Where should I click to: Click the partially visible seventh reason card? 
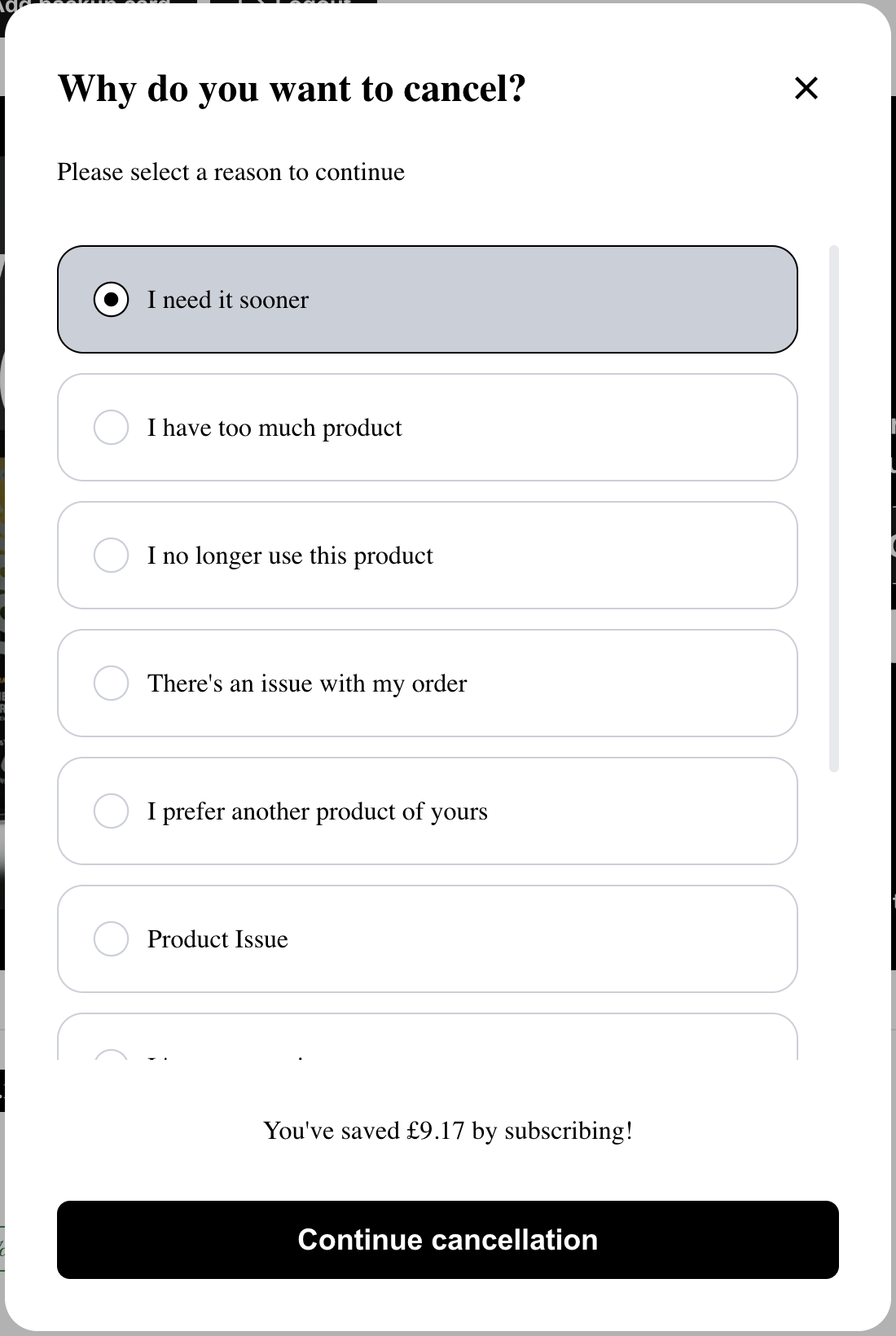(427, 1038)
